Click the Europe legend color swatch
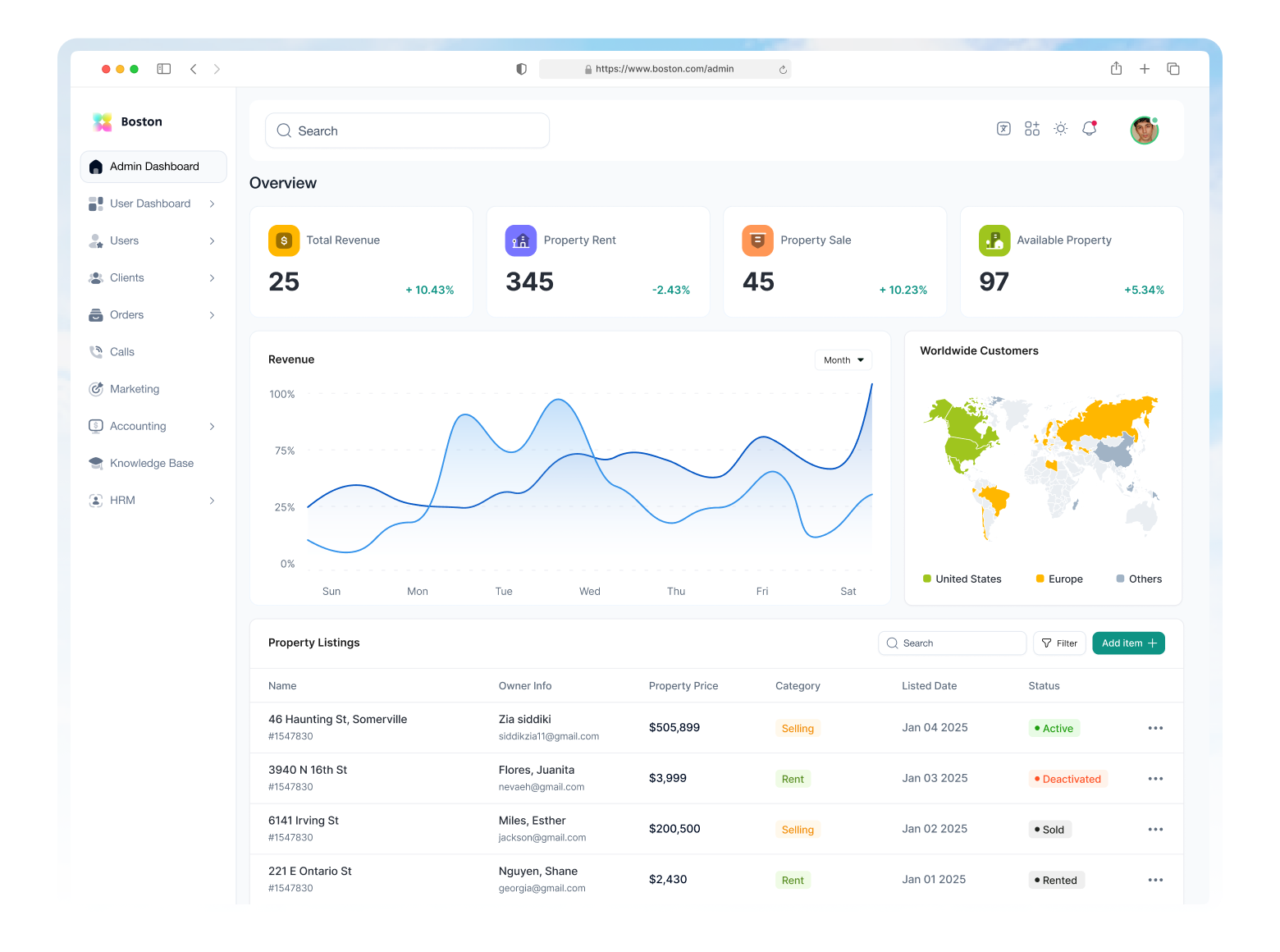The image size is (1280, 952). click(x=1040, y=579)
